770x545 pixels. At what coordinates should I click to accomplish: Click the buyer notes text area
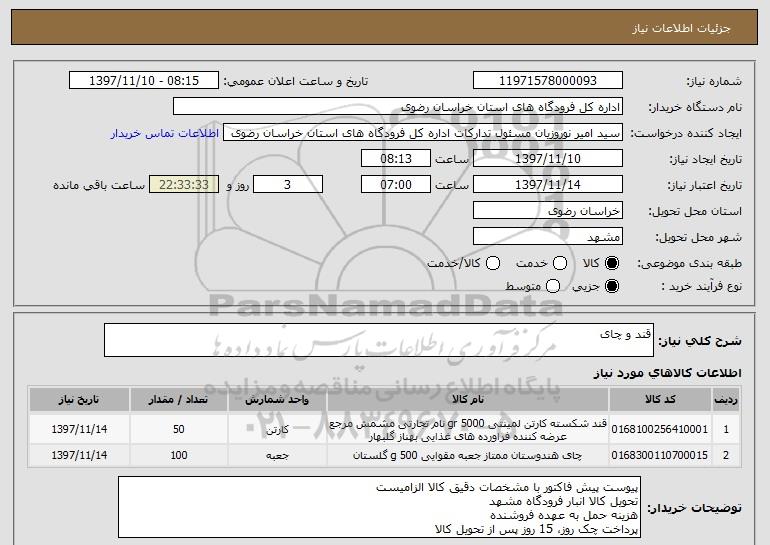click(x=379, y=507)
